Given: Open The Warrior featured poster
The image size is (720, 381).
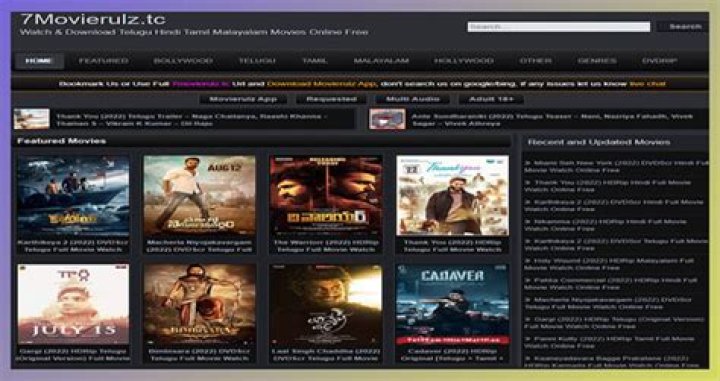Looking at the screenshot, I should pos(326,196).
